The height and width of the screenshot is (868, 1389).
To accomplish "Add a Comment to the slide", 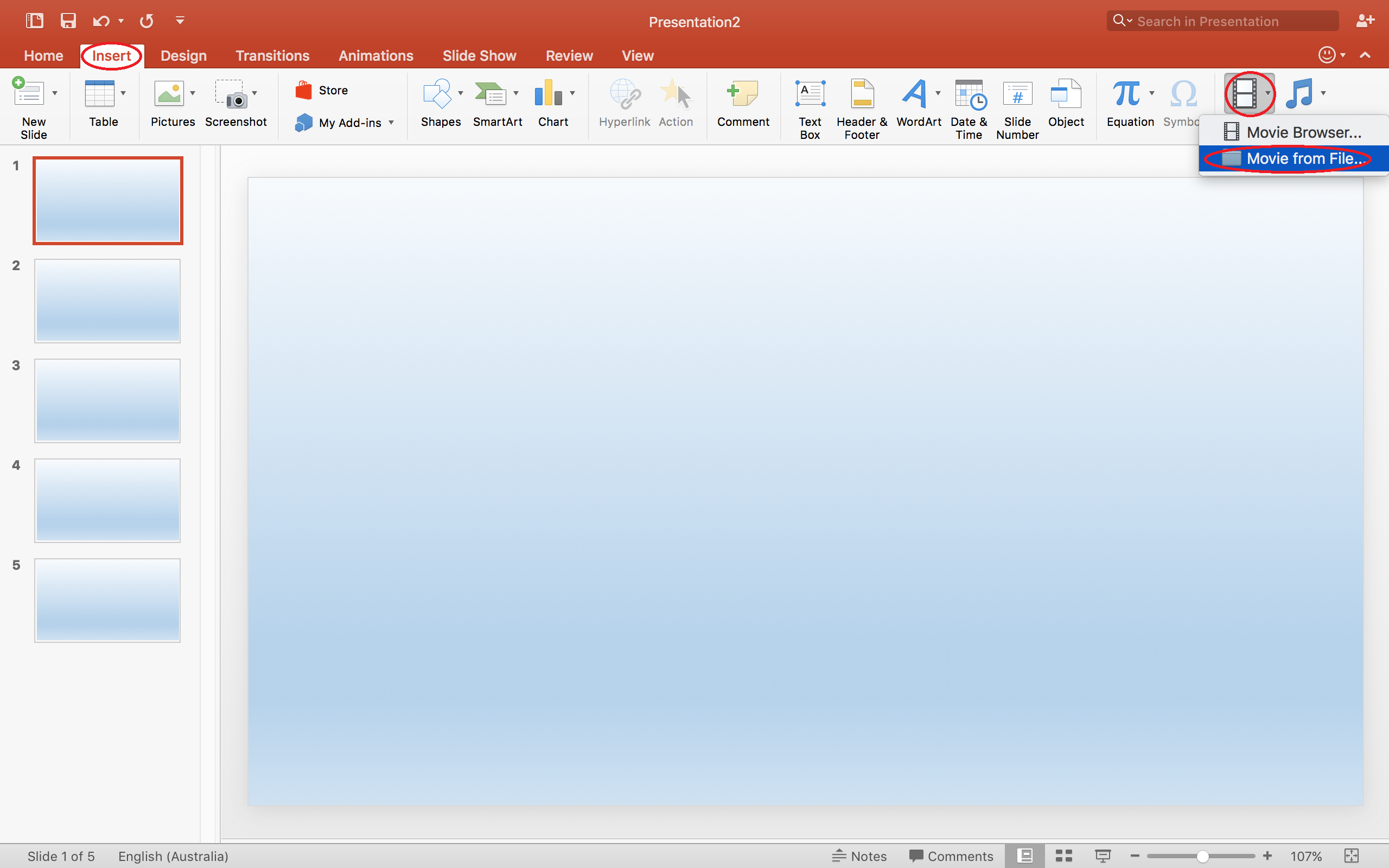I will 743,104.
